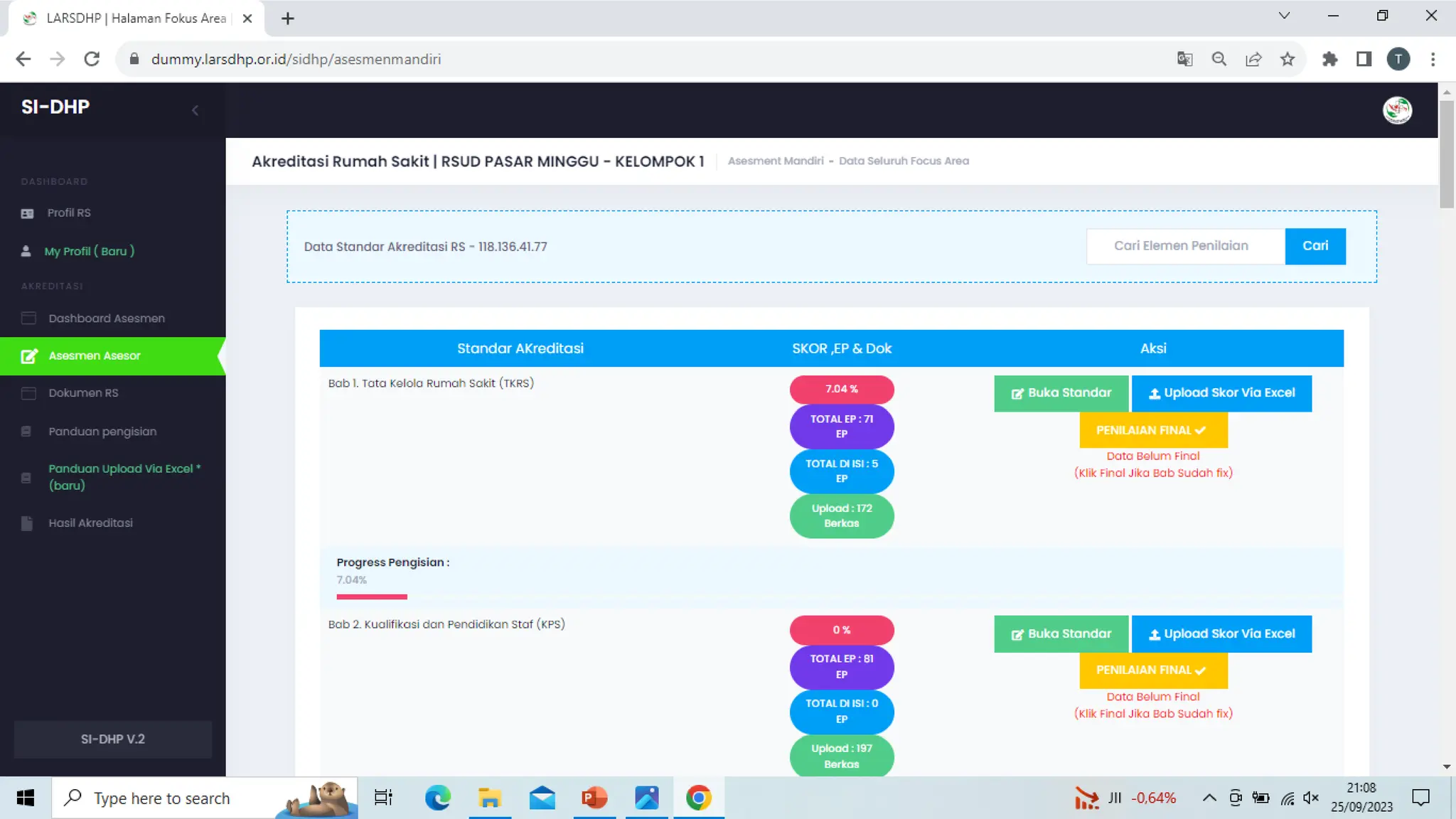Click the Dokumen RS sidebar icon
The image size is (1456, 819).
(x=28, y=393)
